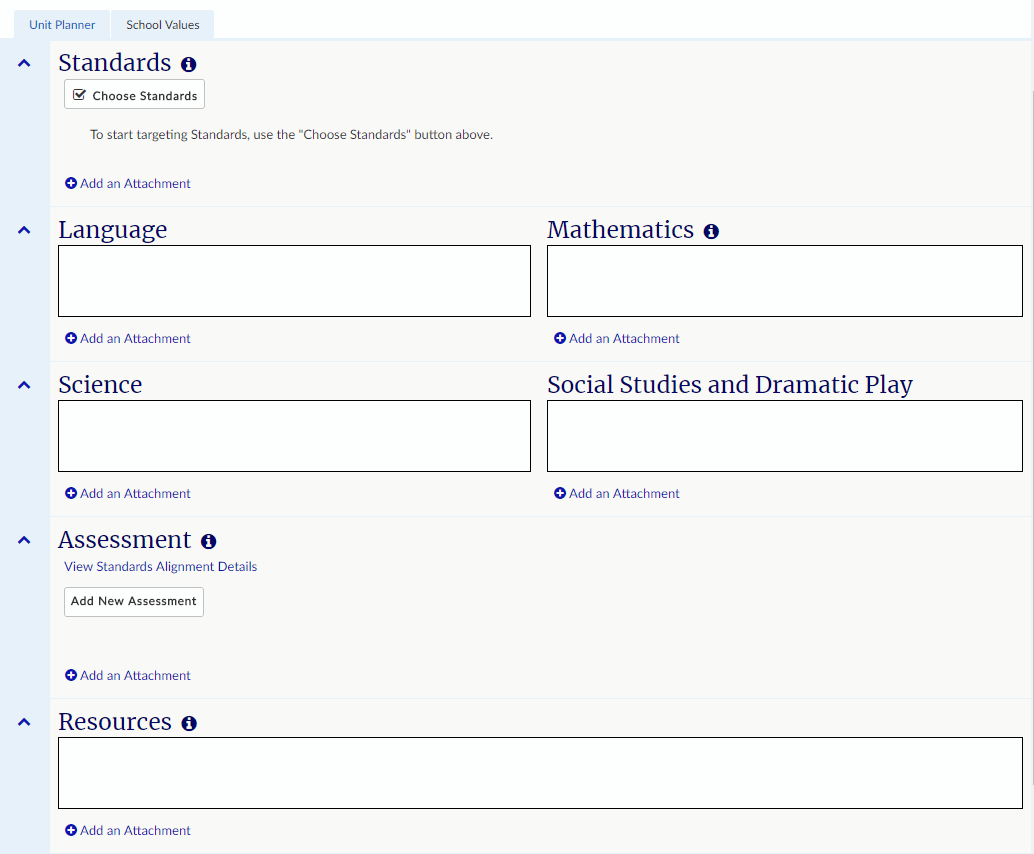Select the Unit Planner tab
Image resolution: width=1034 pixels, height=854 pixels.
coord(62,25)
